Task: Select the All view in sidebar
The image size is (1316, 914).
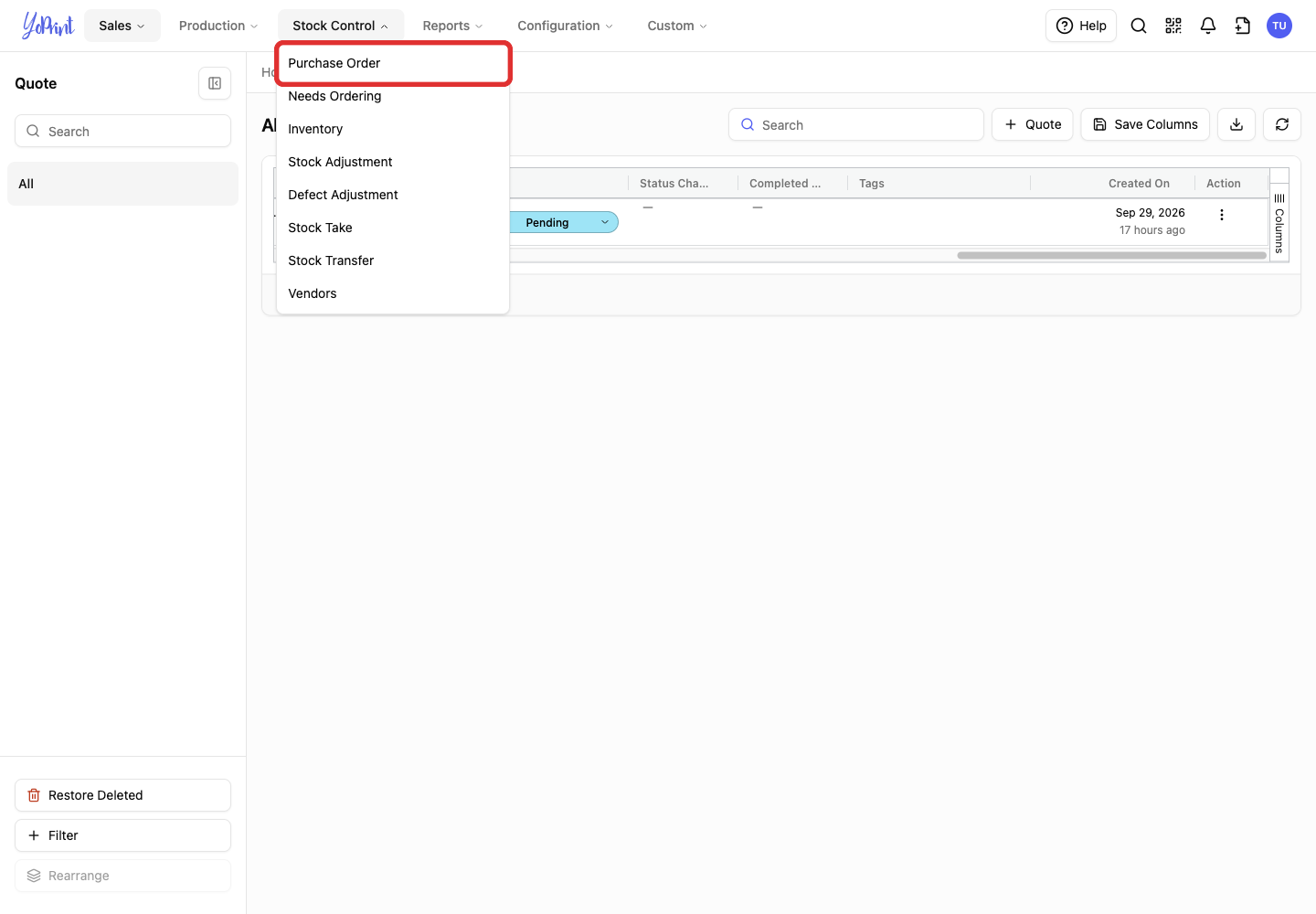Action: tap(122, 184)
